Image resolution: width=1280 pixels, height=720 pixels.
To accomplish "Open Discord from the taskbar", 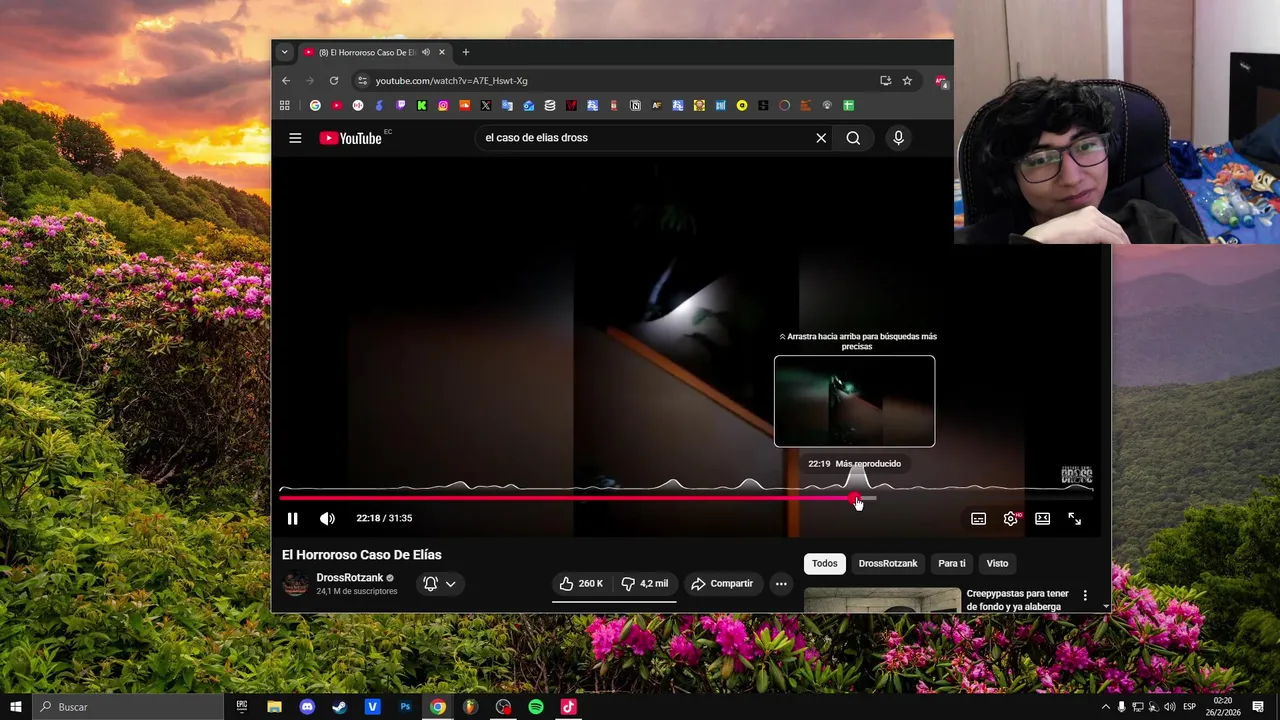I will click(x=307, y=707).
